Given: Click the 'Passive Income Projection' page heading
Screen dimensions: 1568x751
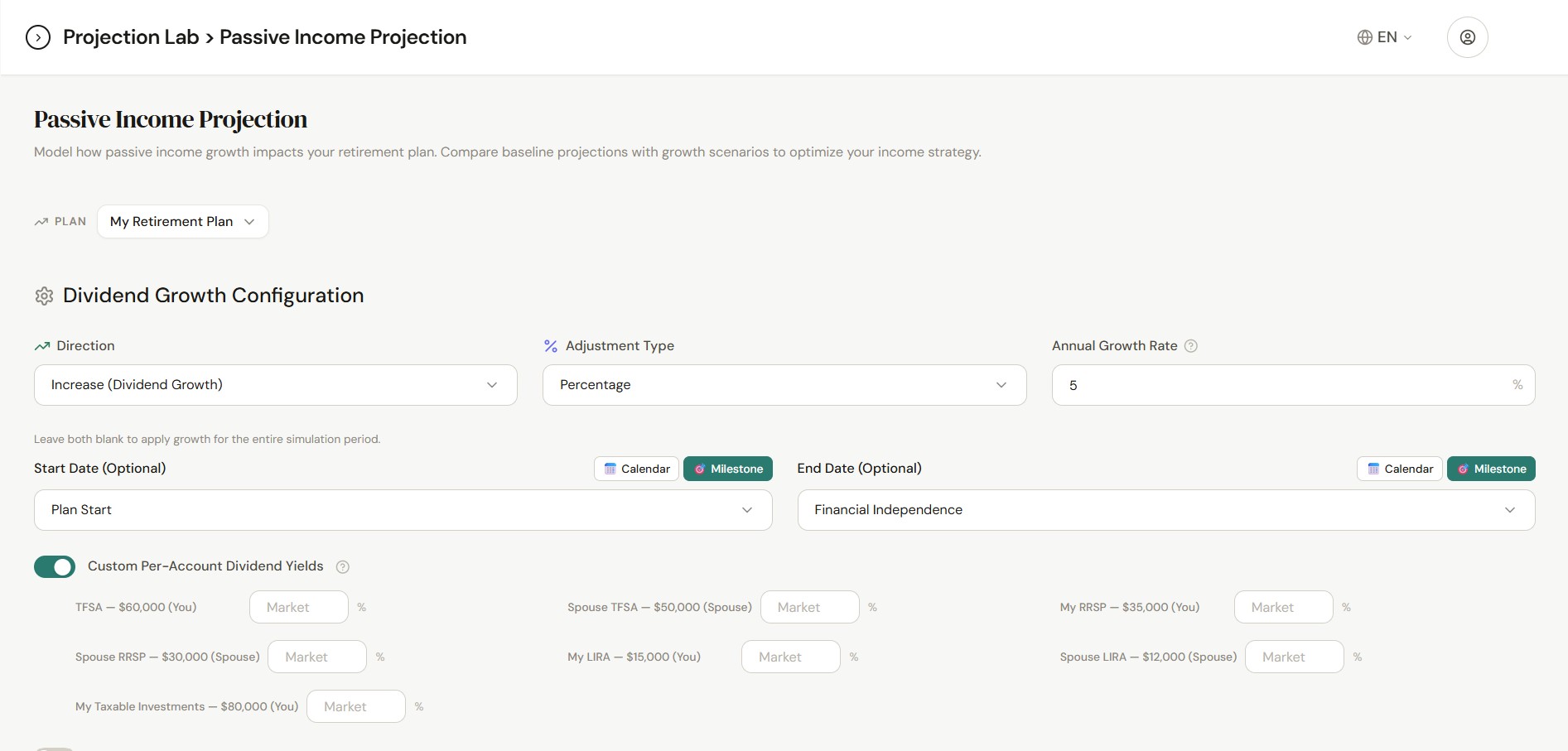Looking at the screenshot, I should [171, 119].
